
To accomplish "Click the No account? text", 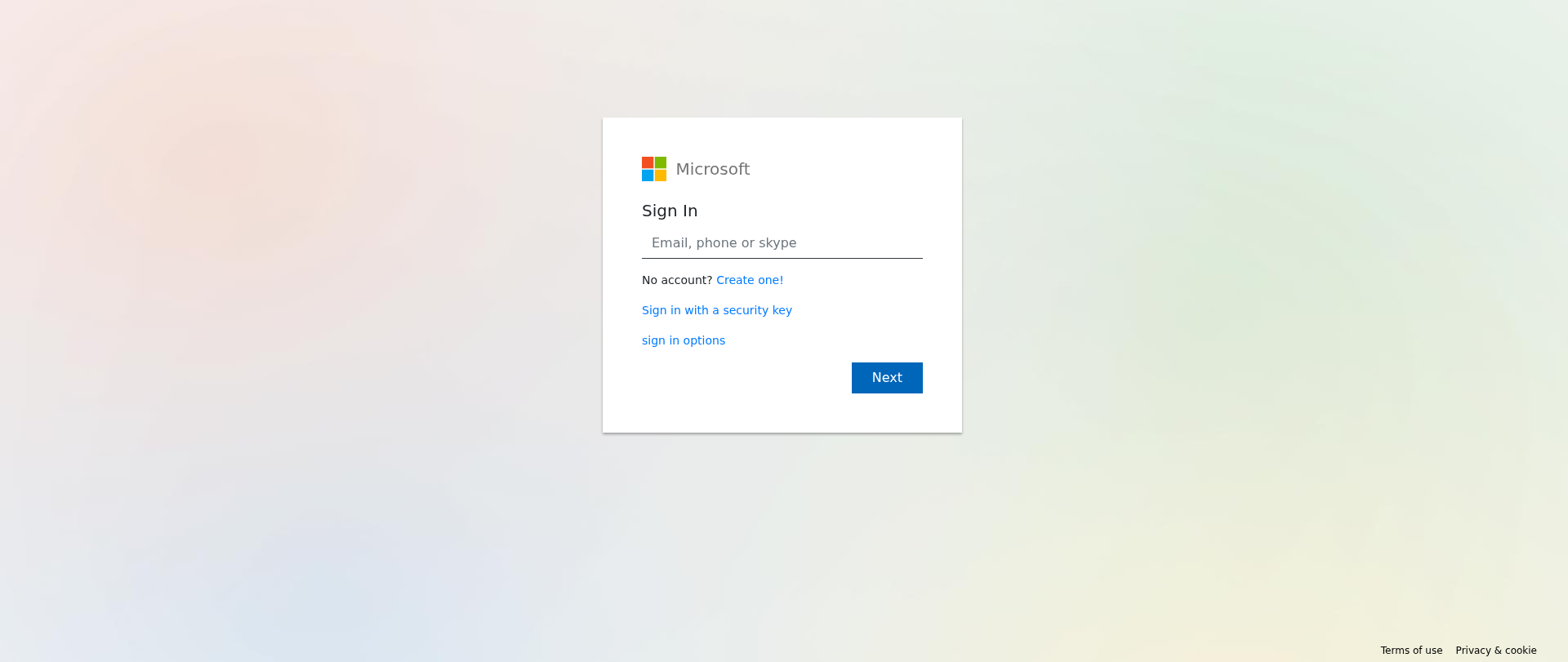I will 677,280.
